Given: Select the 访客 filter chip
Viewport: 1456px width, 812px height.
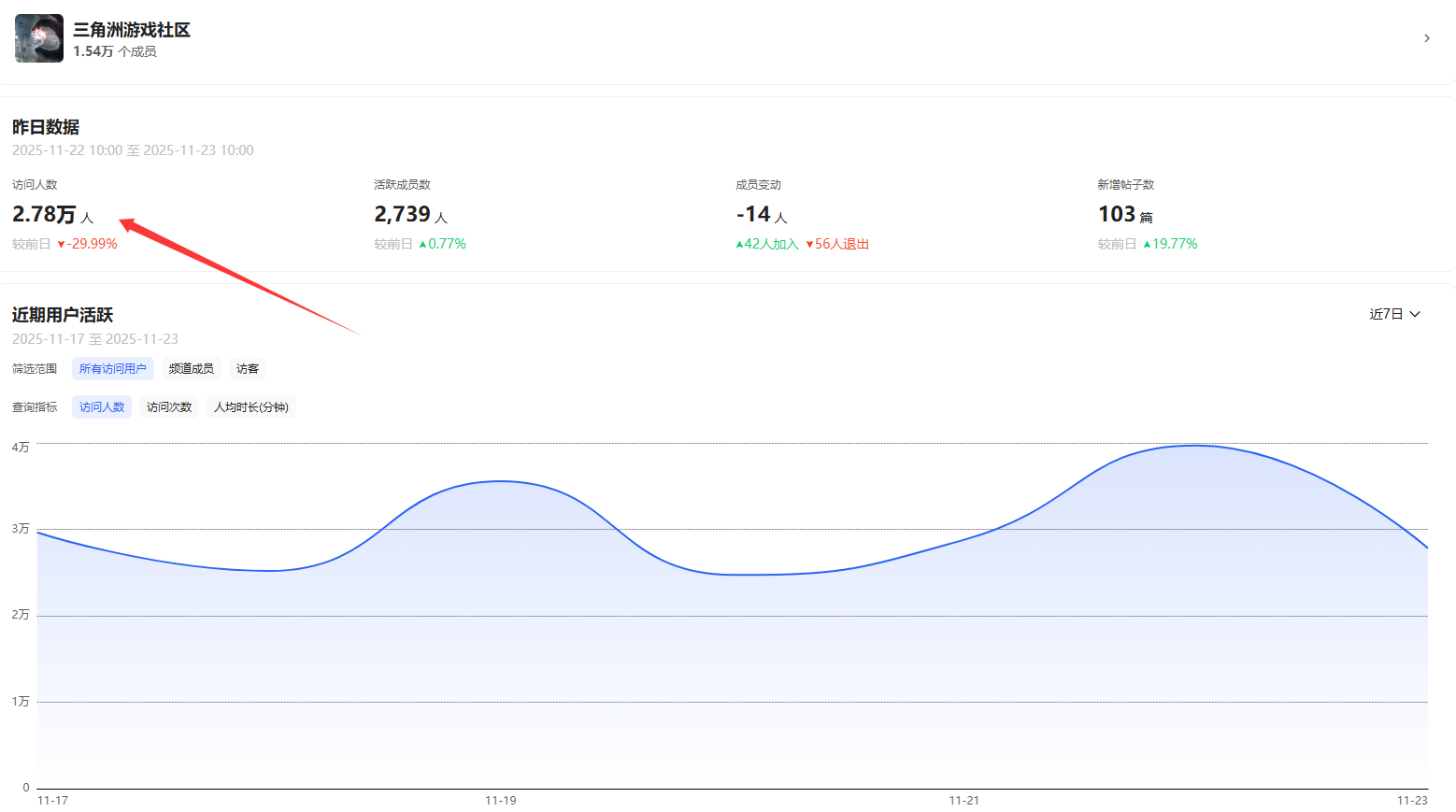Looking at the screenshot, I should [x=248, y=369].
